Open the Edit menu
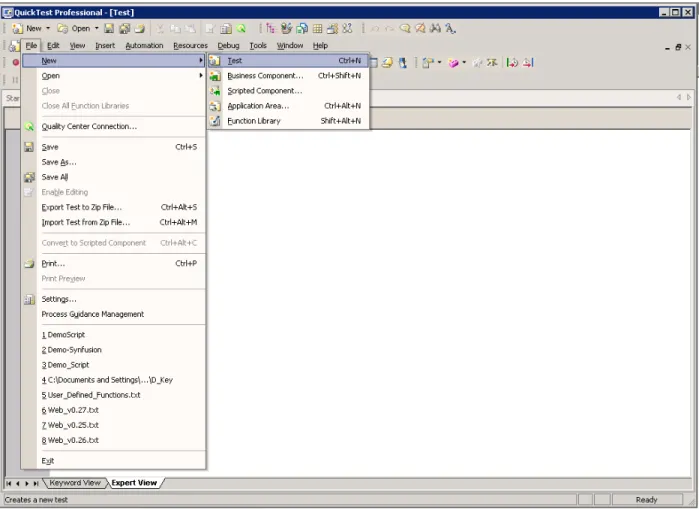 [53, 45]
